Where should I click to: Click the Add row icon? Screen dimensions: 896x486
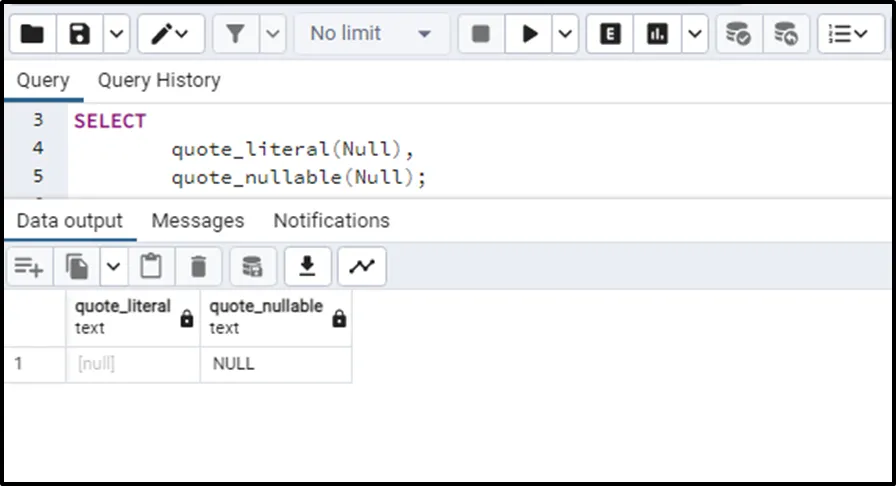tap(29, 267)
